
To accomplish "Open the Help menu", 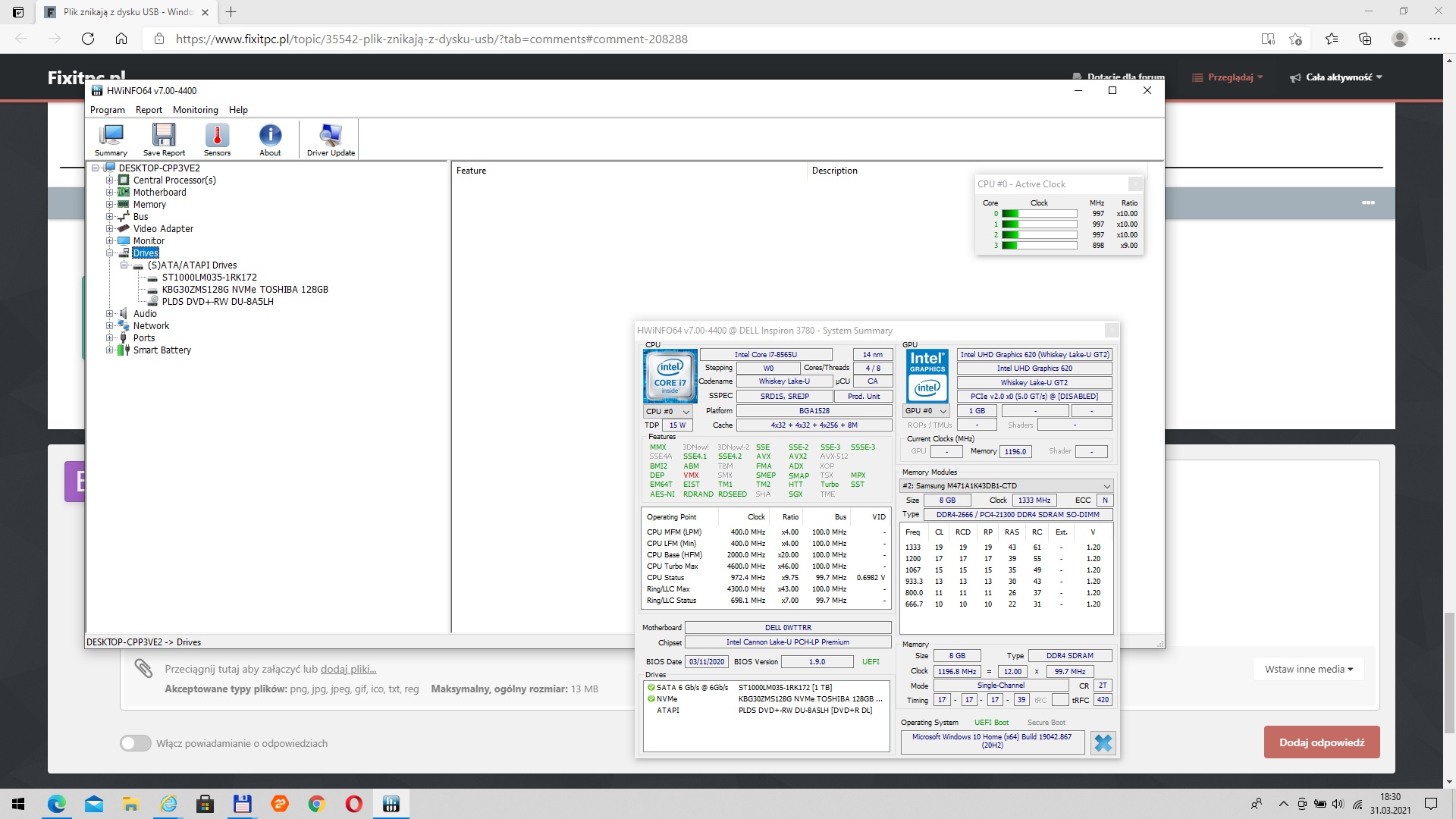I will [238, 110].
